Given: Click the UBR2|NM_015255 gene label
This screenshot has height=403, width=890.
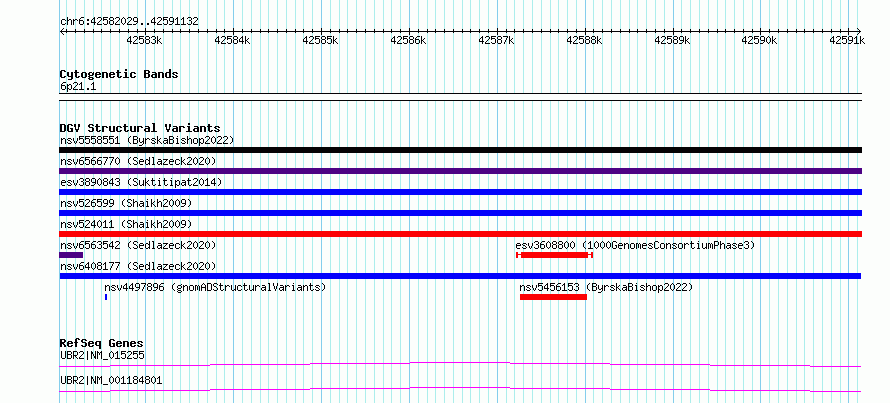Looking at the screenshot, I should coord(102,355).
